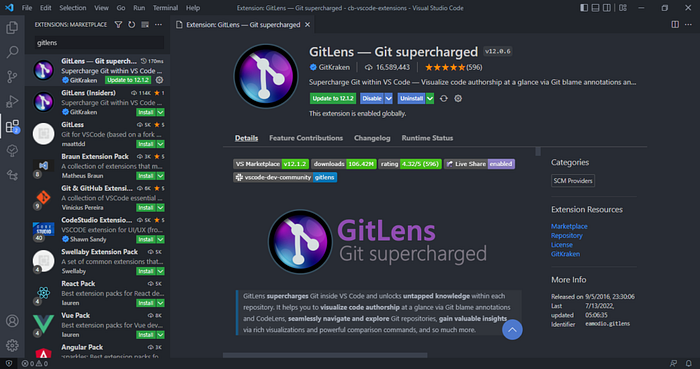Open Install dropdown for Braun Extension Pack
The image size is (700, 369).
click(161, 176)
